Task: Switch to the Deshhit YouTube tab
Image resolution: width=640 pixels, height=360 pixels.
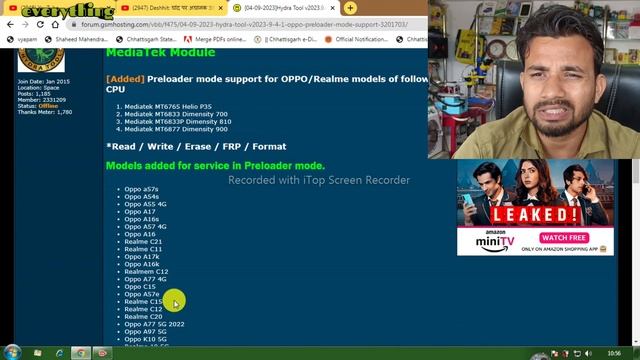Action: [x=172, y=8]
